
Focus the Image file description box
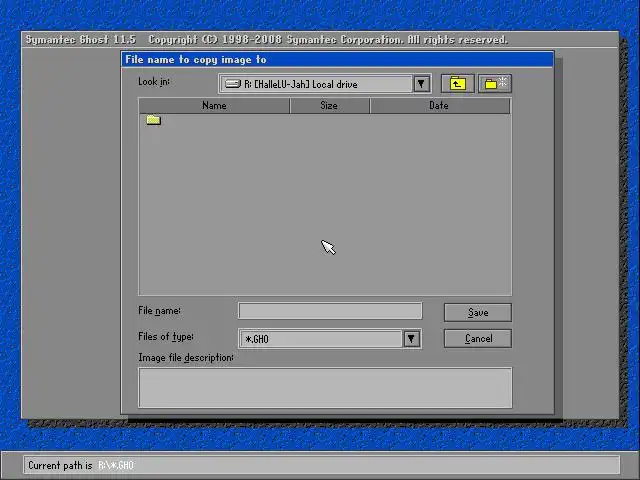pos(325,388)
